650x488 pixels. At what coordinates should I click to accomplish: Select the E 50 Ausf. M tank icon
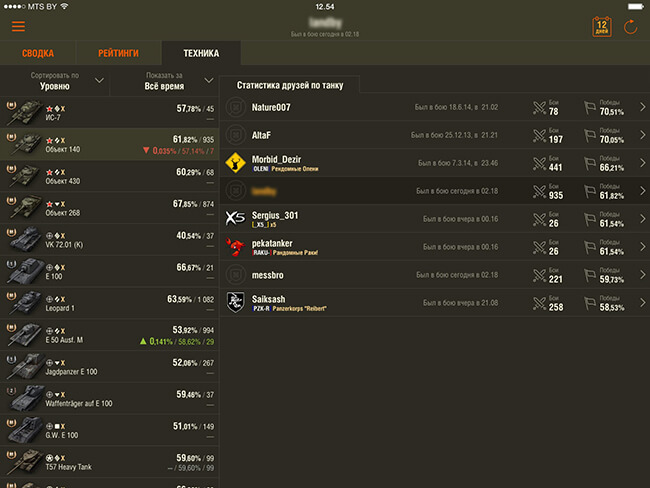(26, 335)
